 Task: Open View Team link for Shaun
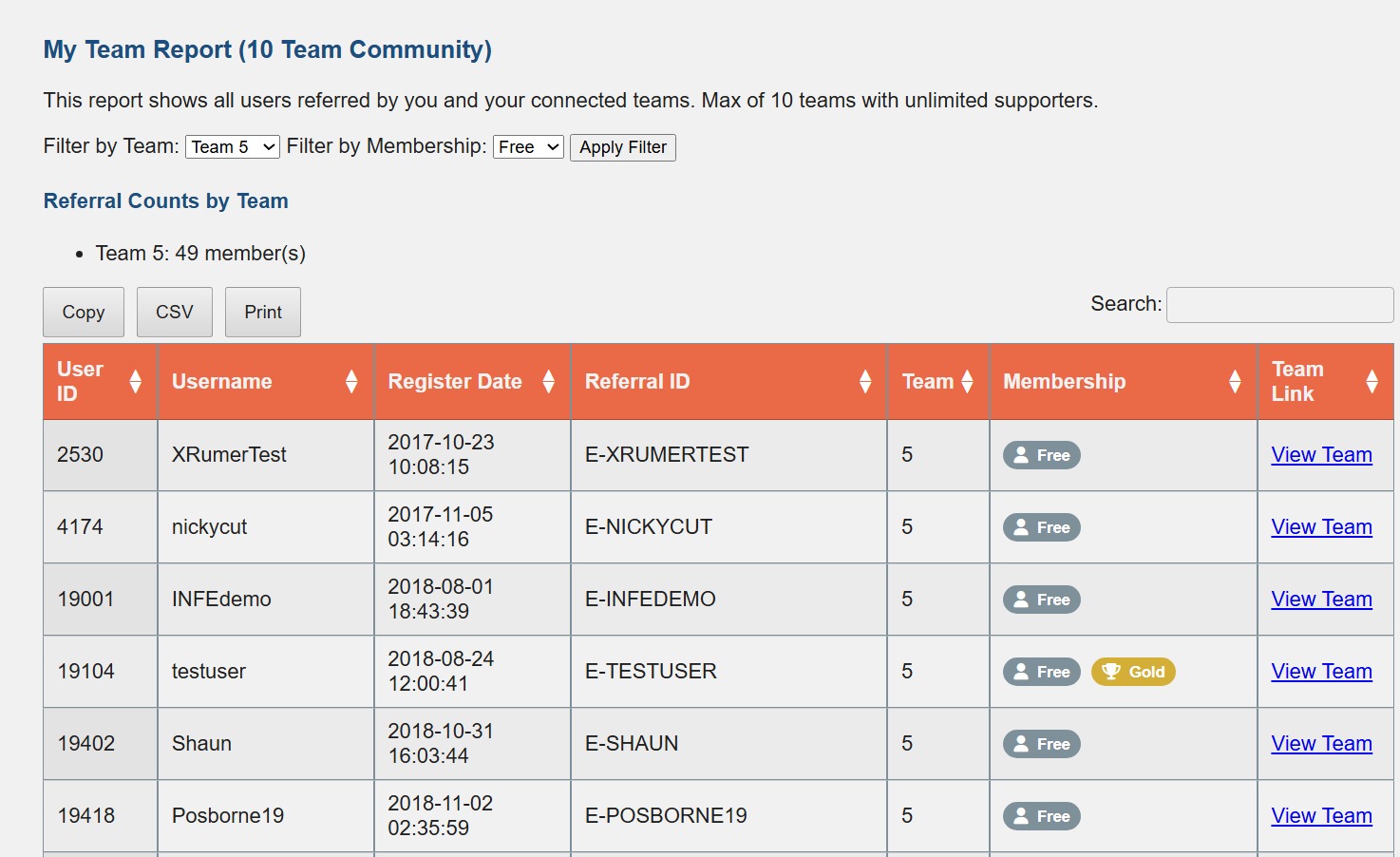tap(1321, 744)
